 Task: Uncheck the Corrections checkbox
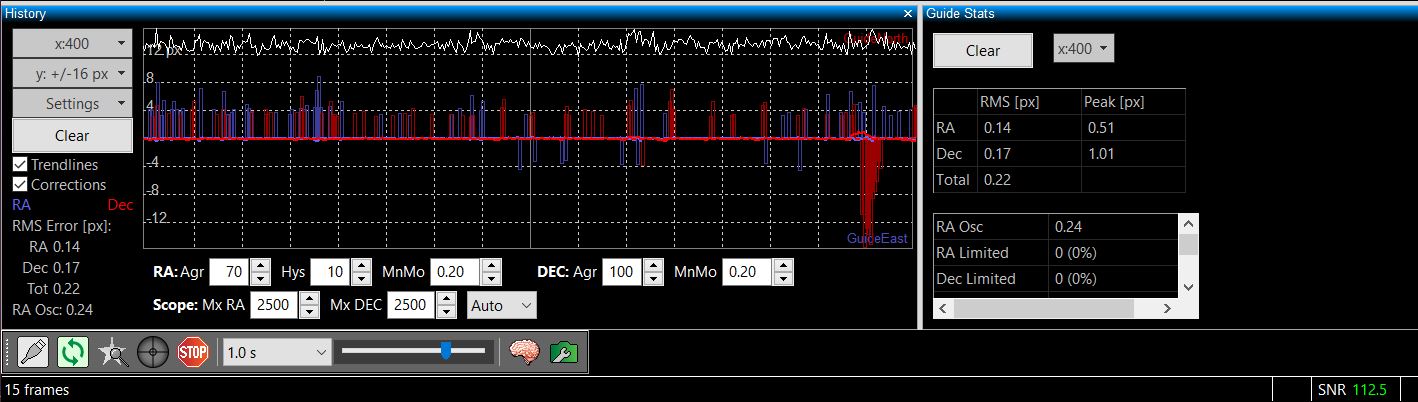pyautogui.click(x=21, y=185)
